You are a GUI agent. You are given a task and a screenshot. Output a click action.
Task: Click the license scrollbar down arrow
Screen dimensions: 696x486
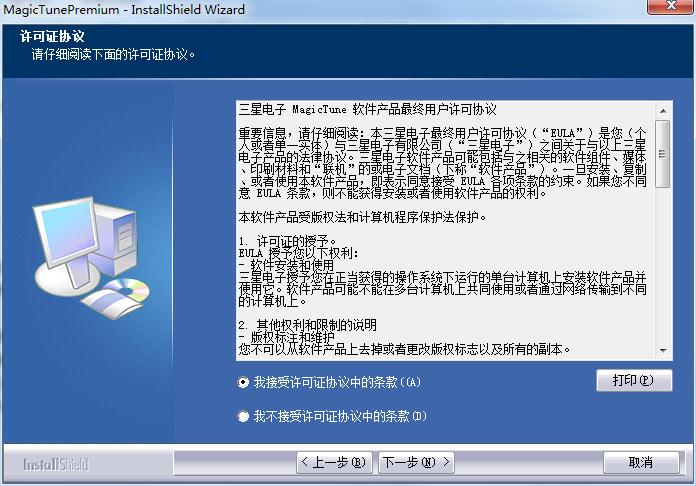click(664, 350)
